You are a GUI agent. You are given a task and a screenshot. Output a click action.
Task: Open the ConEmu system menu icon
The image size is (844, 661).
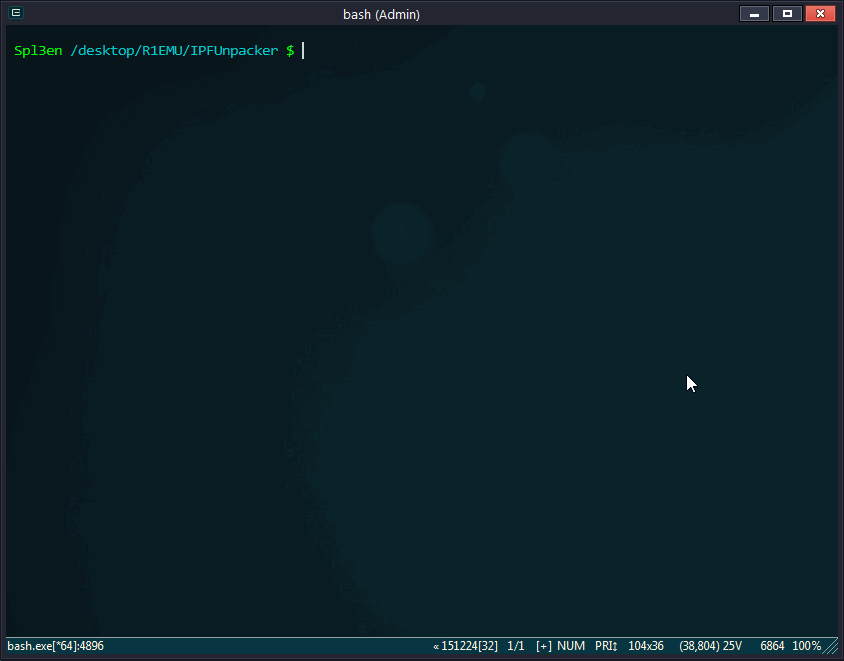click(16, 12)
